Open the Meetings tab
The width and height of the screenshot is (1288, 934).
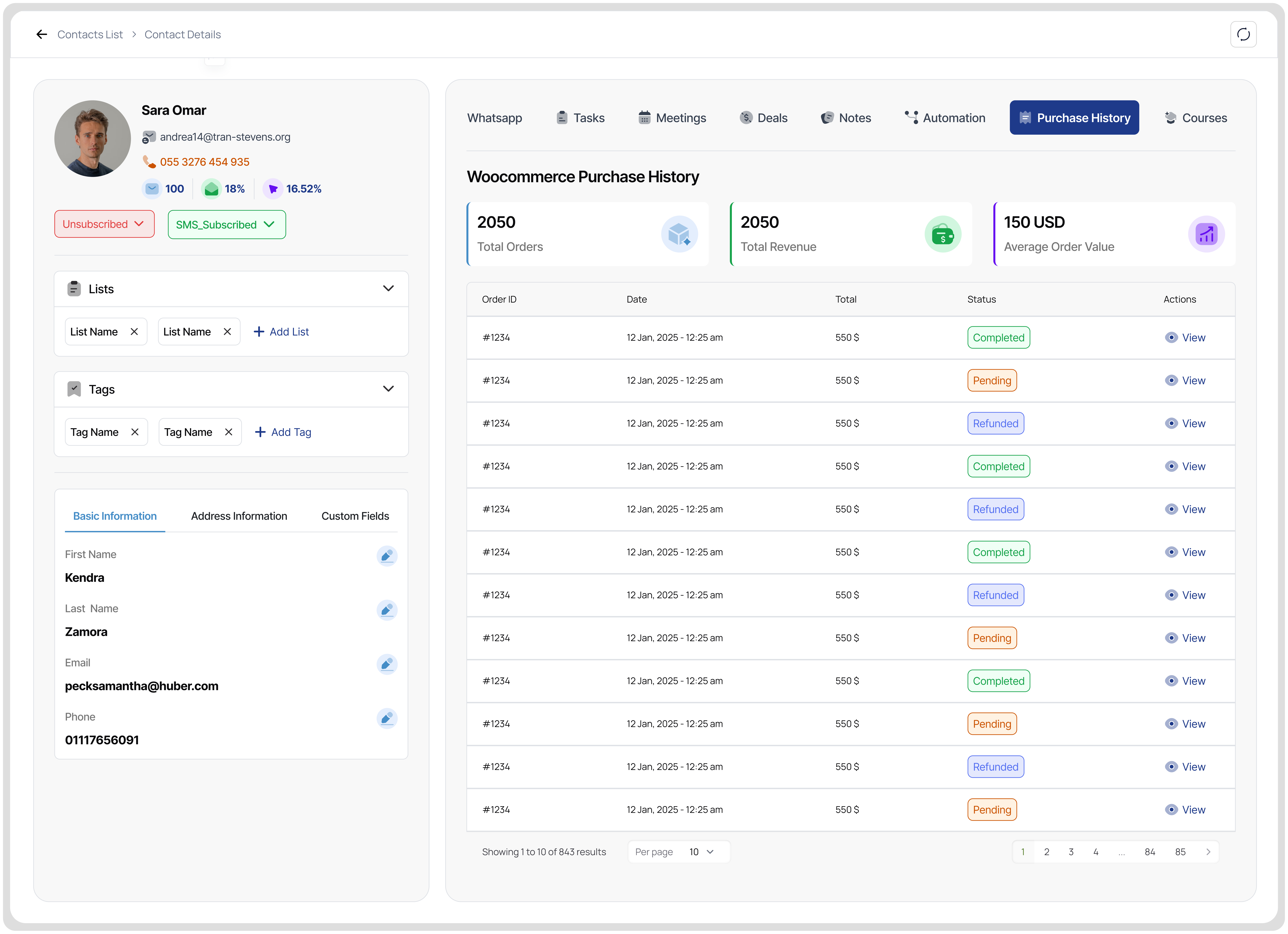coord(672,118)
